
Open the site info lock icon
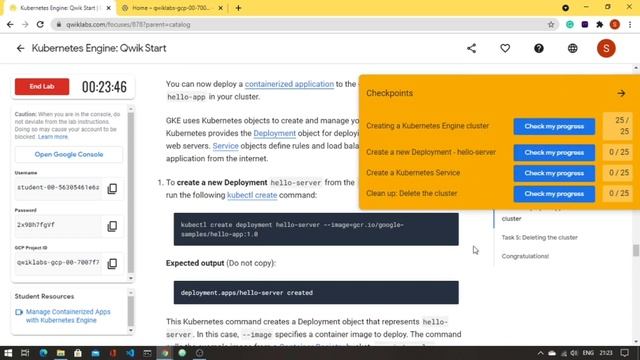coord(59,24)
